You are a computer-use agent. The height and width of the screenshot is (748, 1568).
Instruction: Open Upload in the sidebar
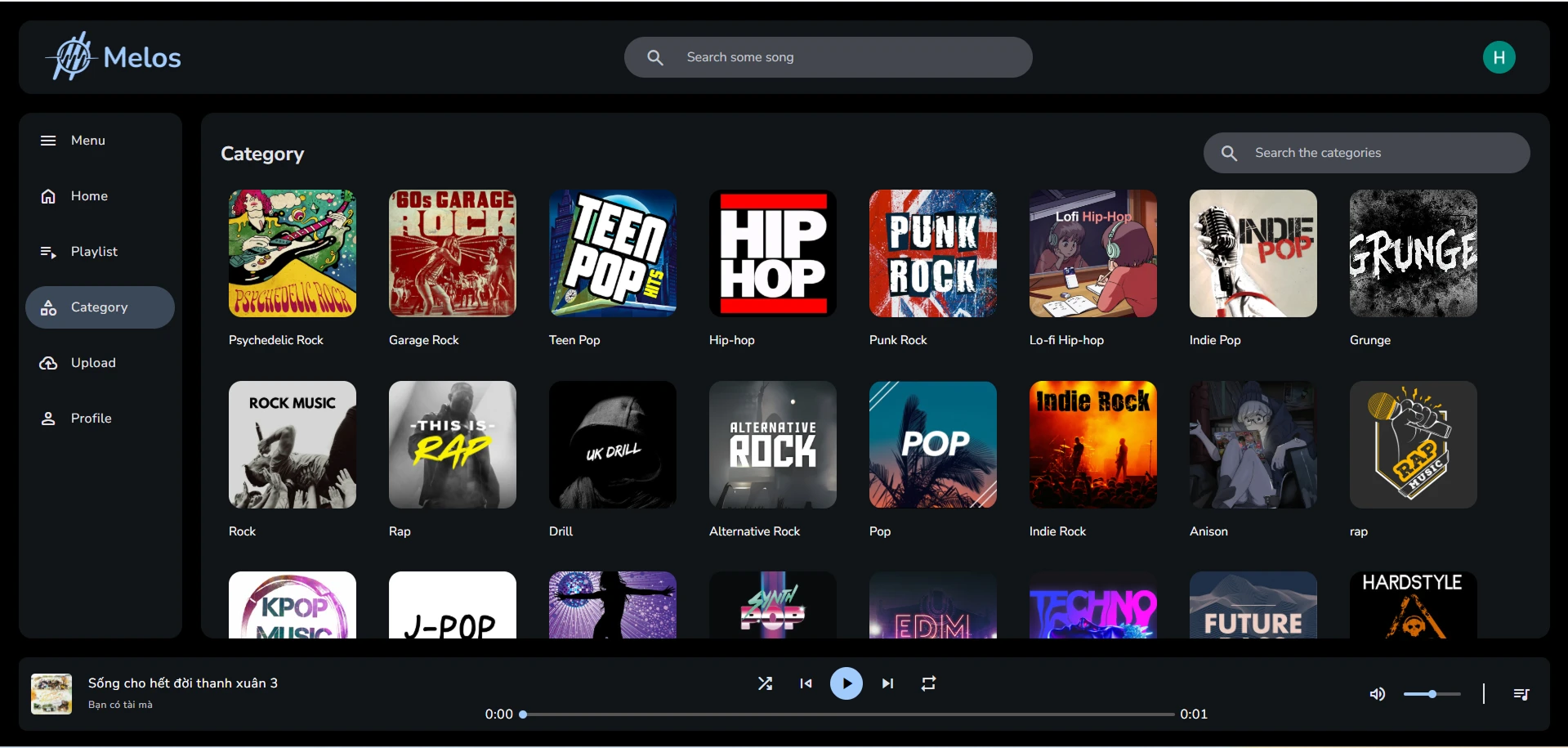pos(100,363)
